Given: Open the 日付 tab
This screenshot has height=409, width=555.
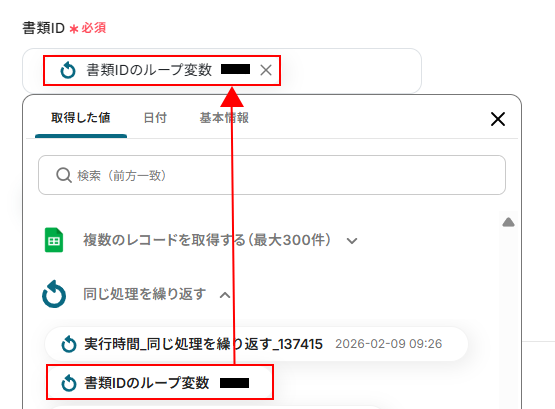Looking at the screenshot, I should tap(155, 118).
